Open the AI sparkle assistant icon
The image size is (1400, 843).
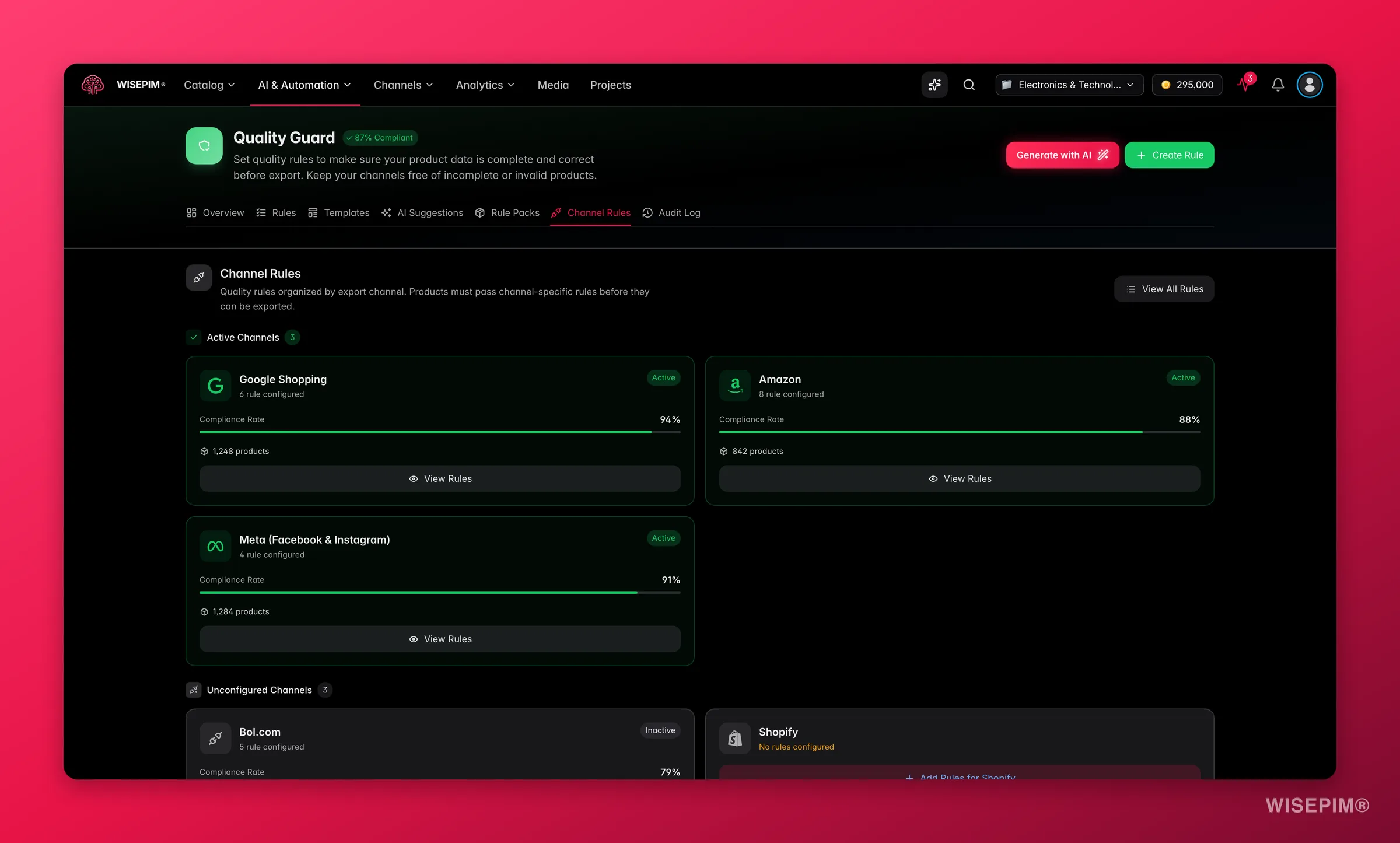(934, 85)
